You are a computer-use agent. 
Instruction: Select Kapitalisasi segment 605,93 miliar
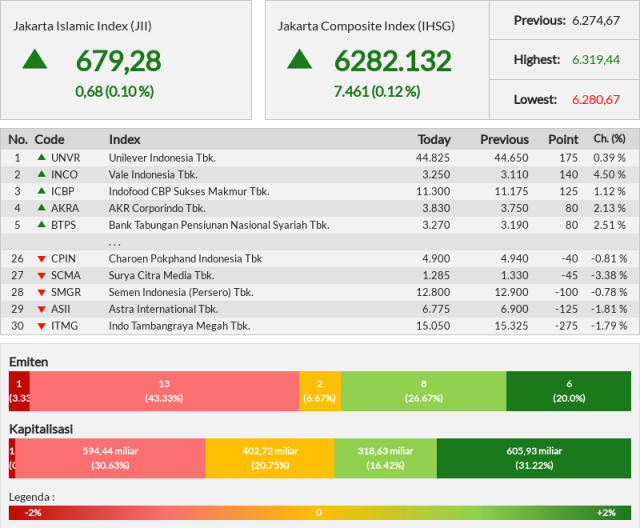534,458
